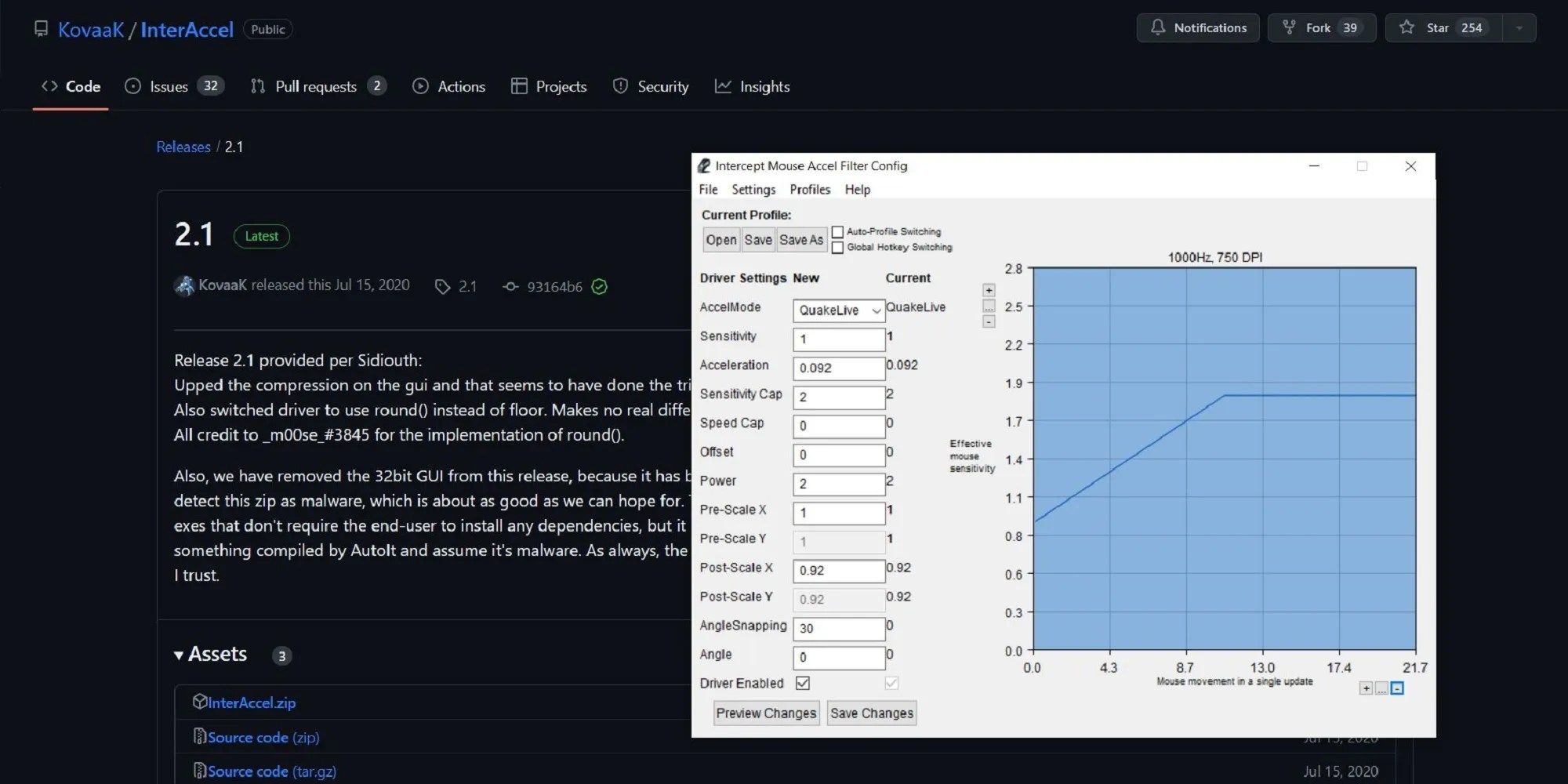This screenshot has width=1568, height=784.
Task: Download InterAccel.zip asset
Action: 252,702
